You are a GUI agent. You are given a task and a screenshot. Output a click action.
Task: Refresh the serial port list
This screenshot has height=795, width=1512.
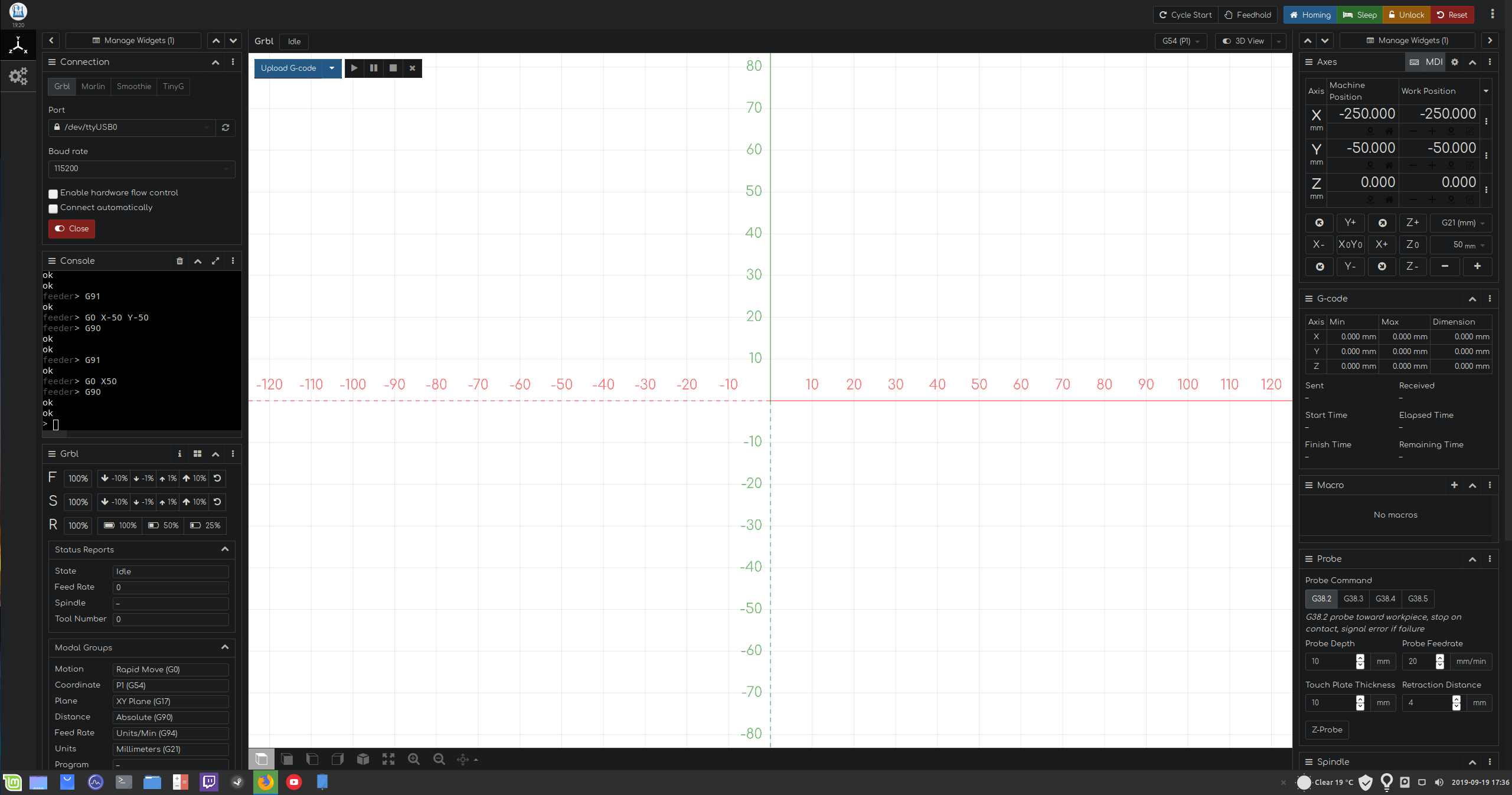[x=226, y=127]
